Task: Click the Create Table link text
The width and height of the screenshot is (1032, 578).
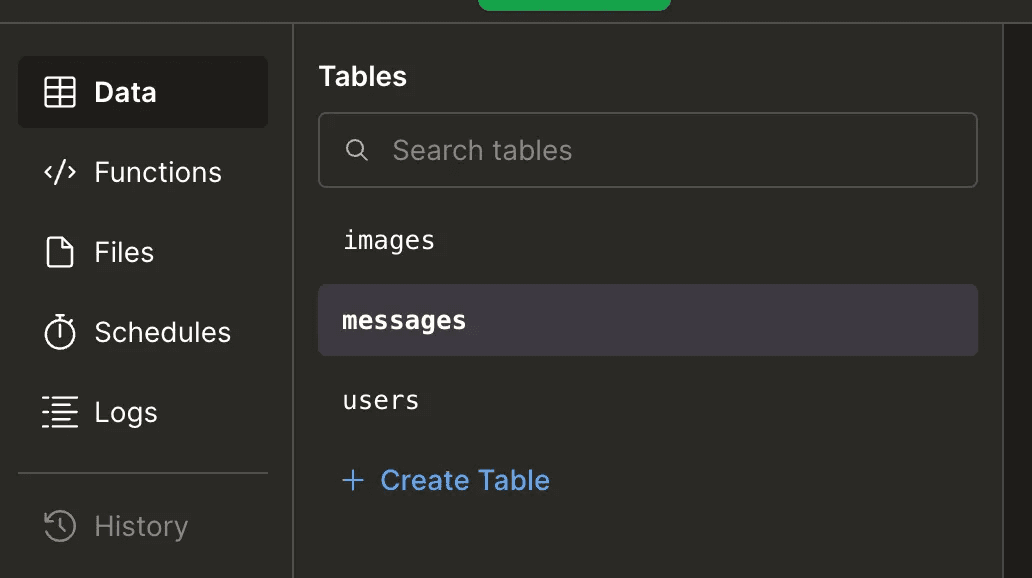Action: click(465, 481)
